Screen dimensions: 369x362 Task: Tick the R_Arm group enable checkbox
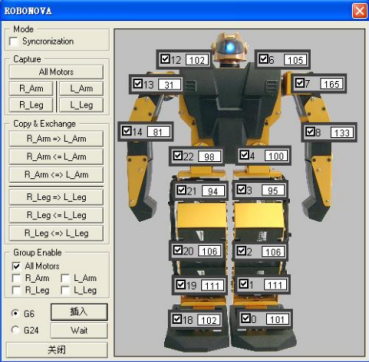[x=16, y=278]
